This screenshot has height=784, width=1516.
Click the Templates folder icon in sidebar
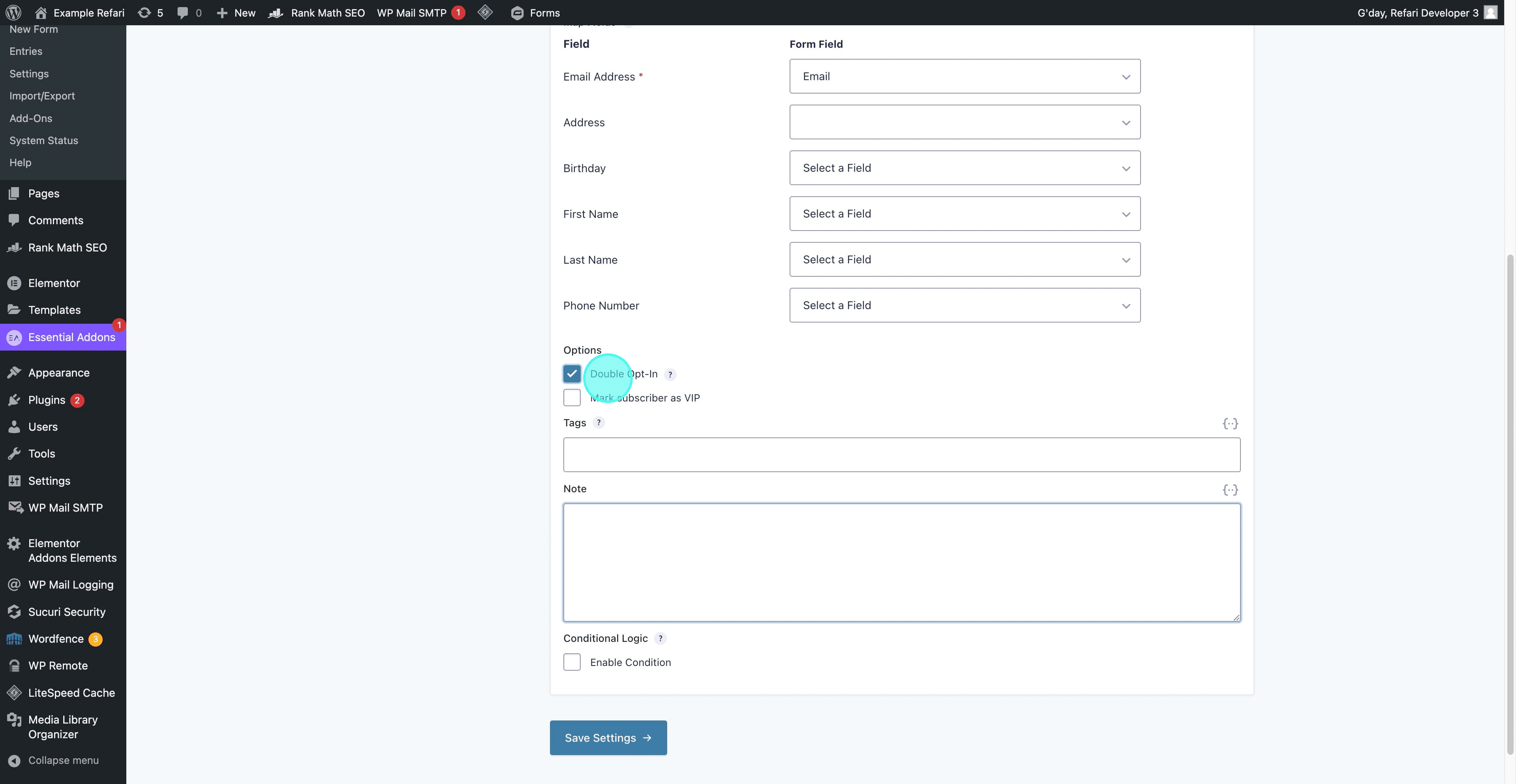pyautogui.click(x=14, y=309)
